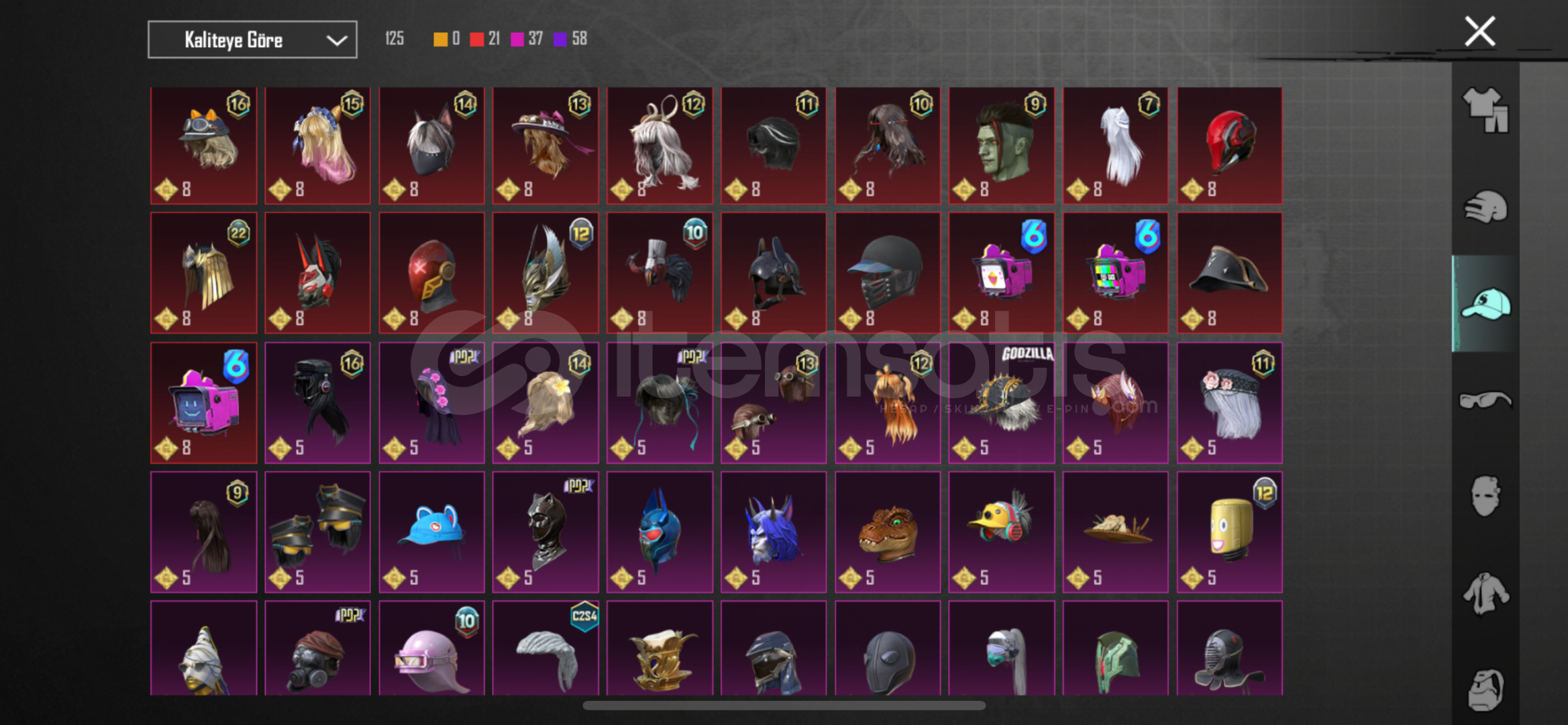The height and width of the screenshot is (725, 1568).
Task: Open the outfits category icon
Action: point(1485,110)
